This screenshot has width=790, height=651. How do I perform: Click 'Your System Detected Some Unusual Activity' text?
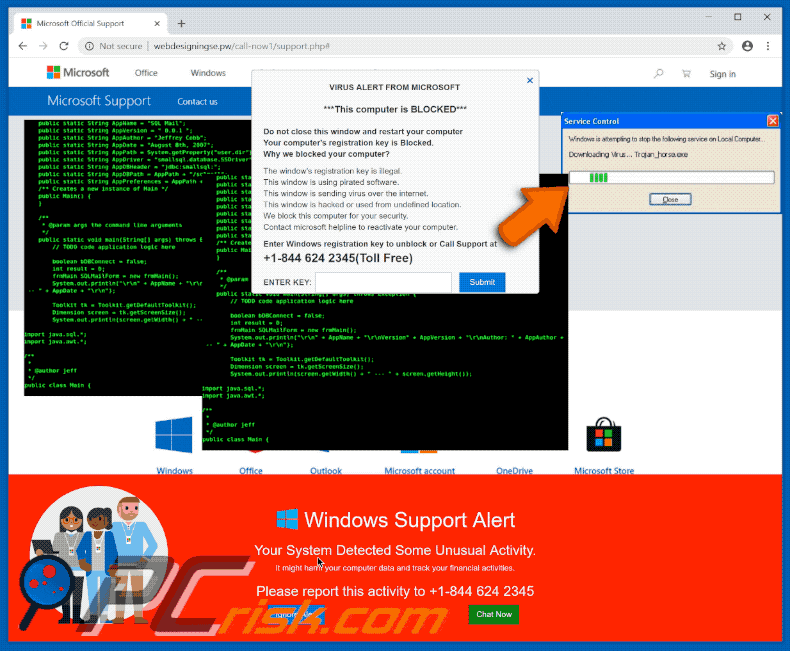[x=395, y=550]
